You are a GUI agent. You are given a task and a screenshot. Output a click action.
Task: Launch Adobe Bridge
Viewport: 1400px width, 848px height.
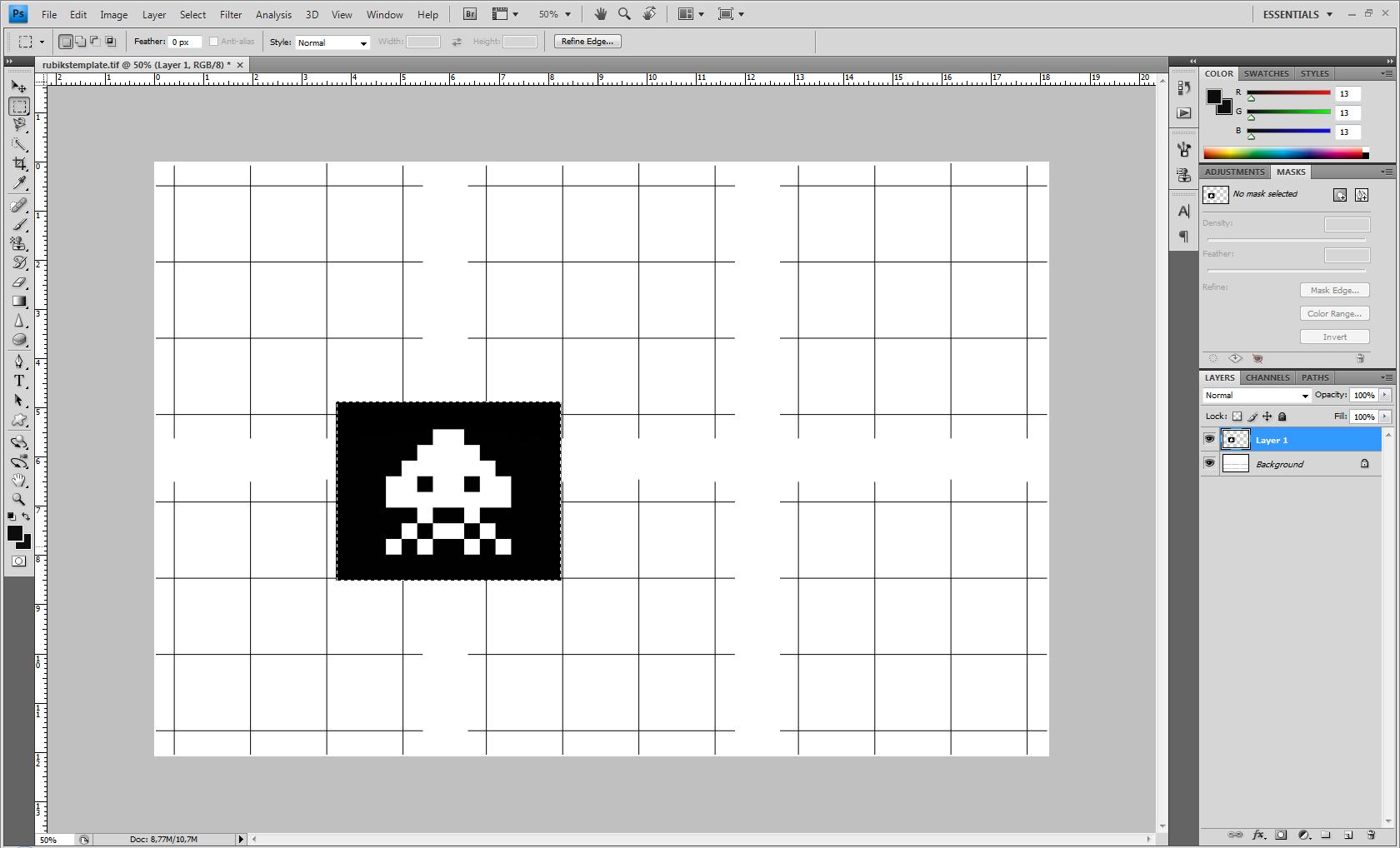coord(470,14)
